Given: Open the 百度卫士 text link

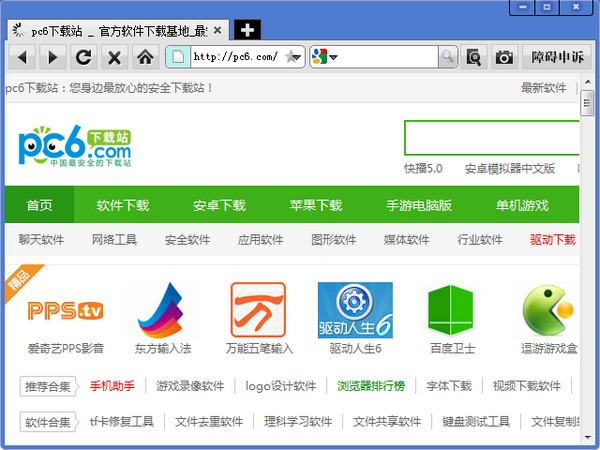Looking at the screenshot, I should 453,348.
